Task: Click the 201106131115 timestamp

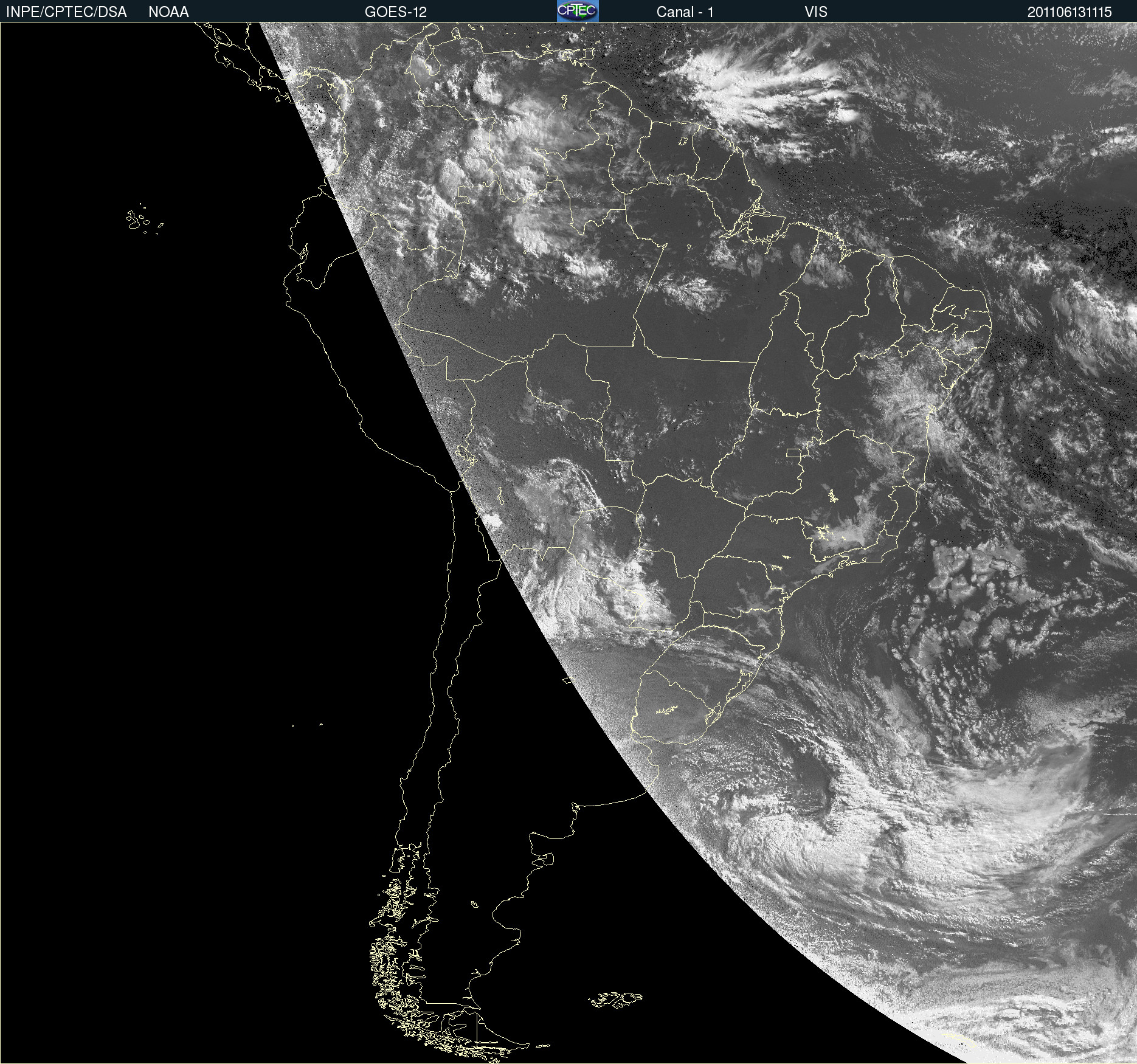Action: click(x=1070, y=12)
